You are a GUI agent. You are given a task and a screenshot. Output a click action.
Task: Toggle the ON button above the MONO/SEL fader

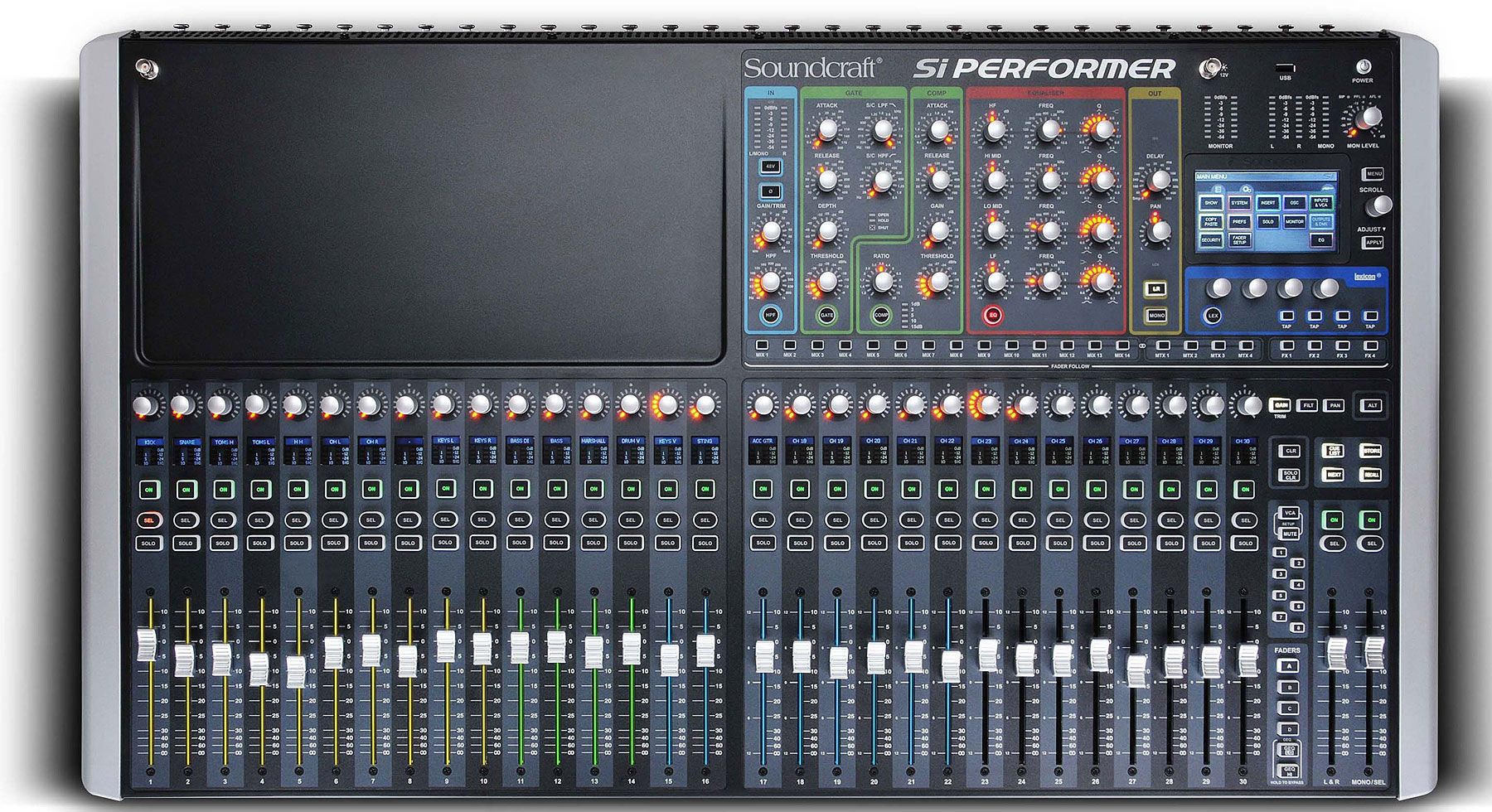click(1372, 520)
